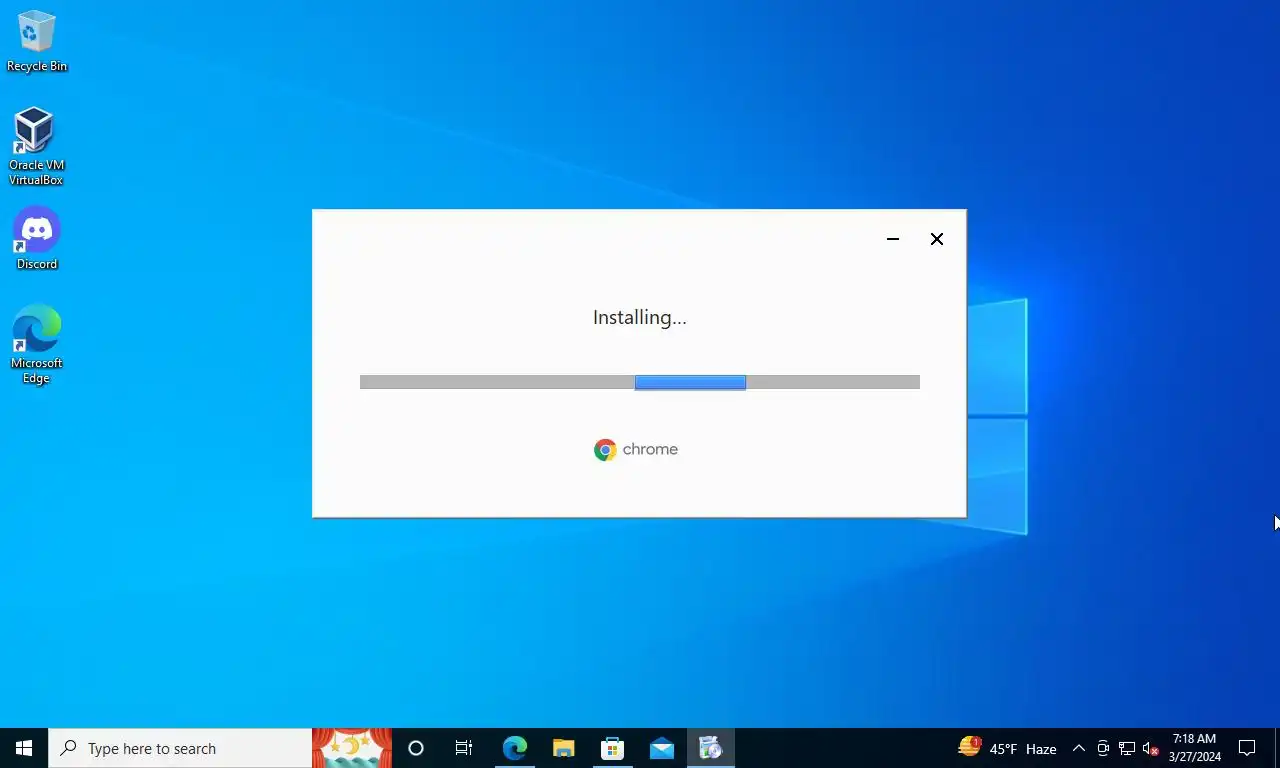Open Microsoft Store from taskbar
1280x768 pixels.
coord(612,748)
